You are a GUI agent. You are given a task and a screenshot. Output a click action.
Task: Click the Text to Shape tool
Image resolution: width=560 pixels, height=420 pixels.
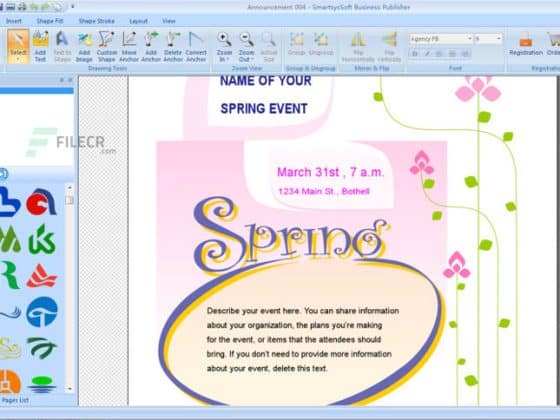tap(62, 46)
